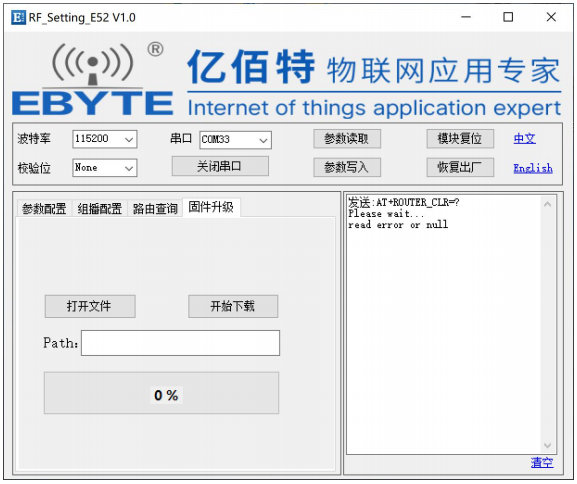Open the 波特率 baud rate dropdown

(x=105, y=139)
